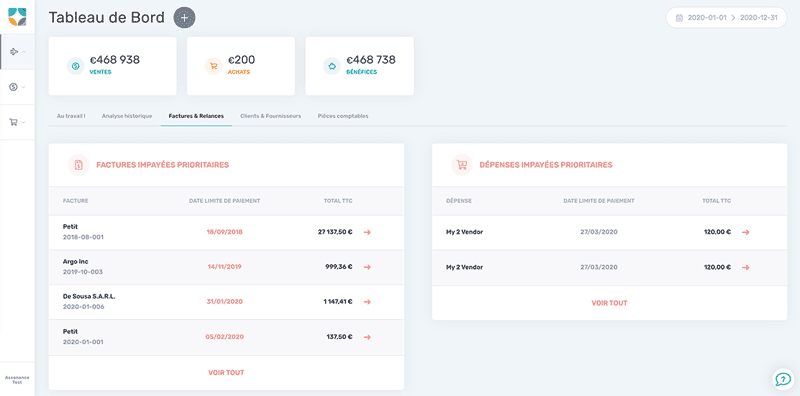The width and height of the screenshot is (800, 396).
Task: Click the calendar icon in date range
Action: [x=679, y=18]
